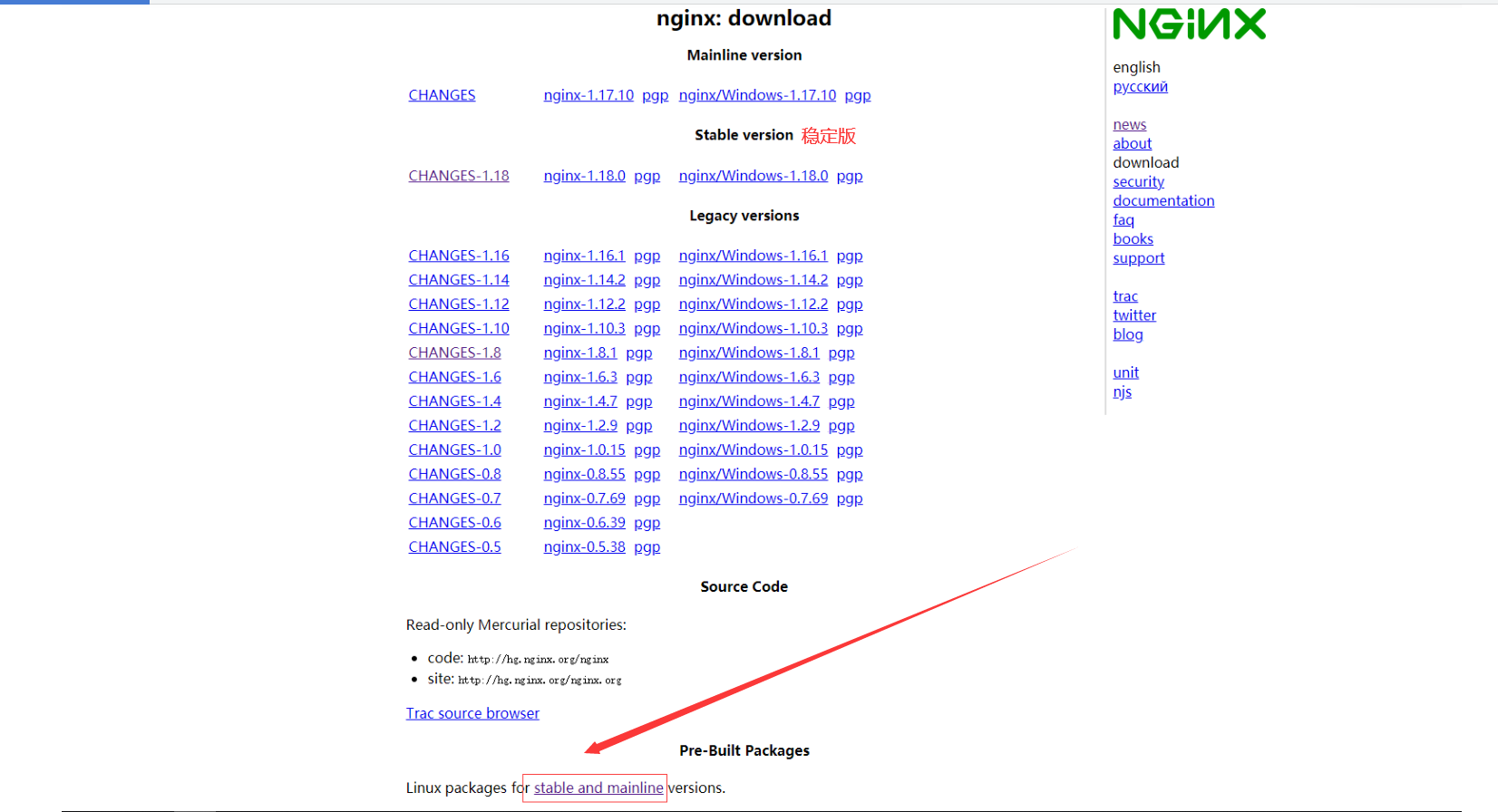
Task: Download nginx/Windows-1.0.15 build
Action: click(x=754, y=450)
